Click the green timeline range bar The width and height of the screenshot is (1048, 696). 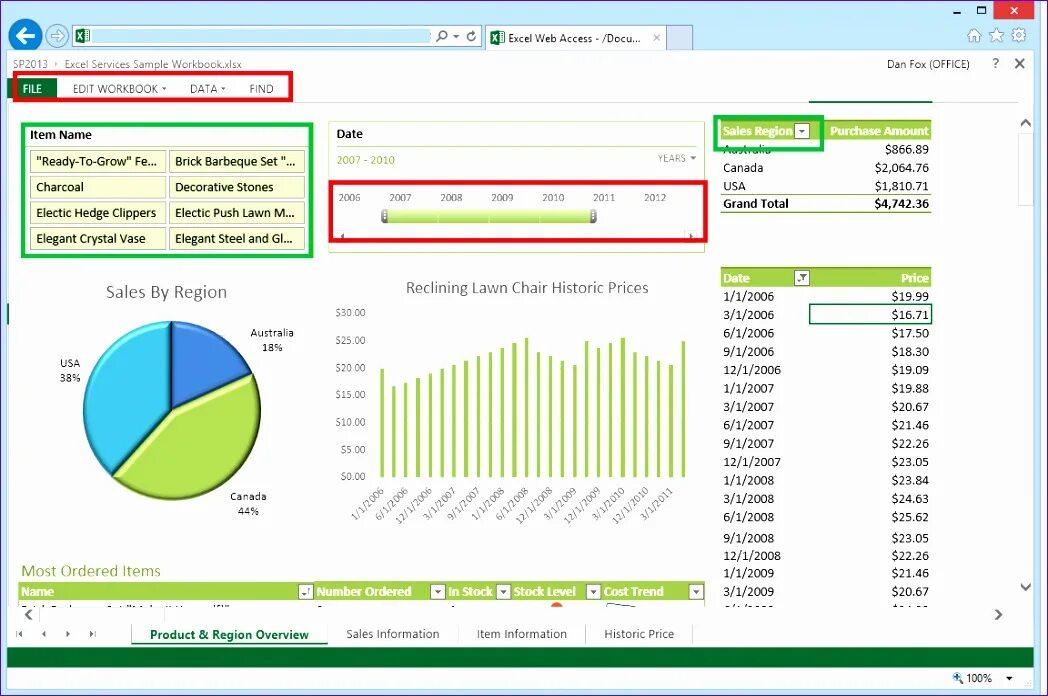click(x=489, y=216)
